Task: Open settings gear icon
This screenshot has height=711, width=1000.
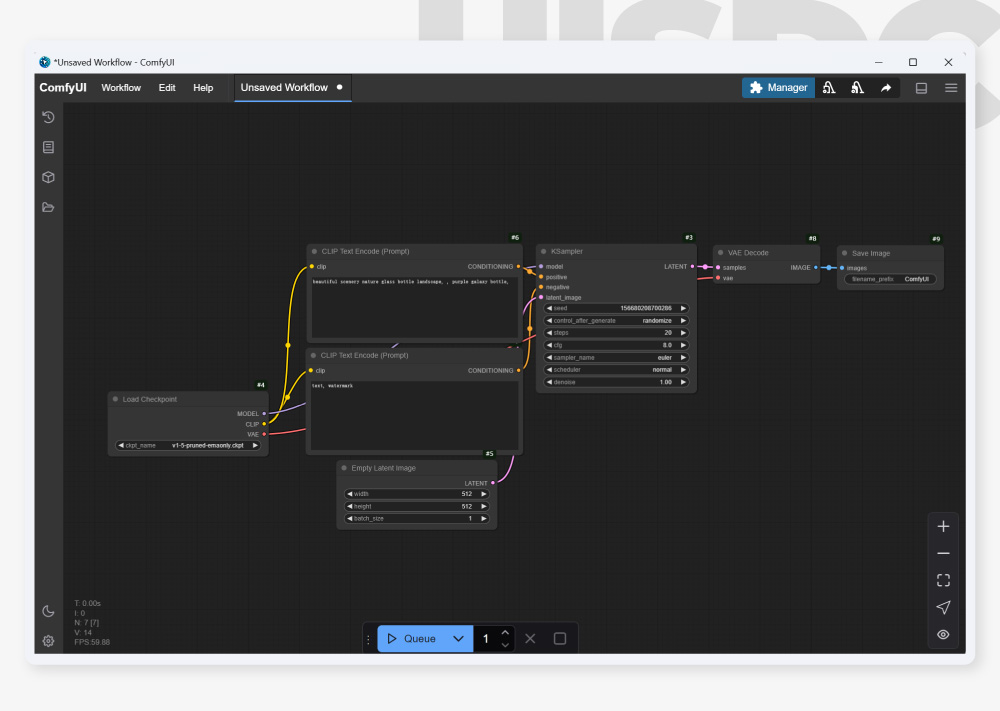Action: pyautogui.click(x=48, y=641)
